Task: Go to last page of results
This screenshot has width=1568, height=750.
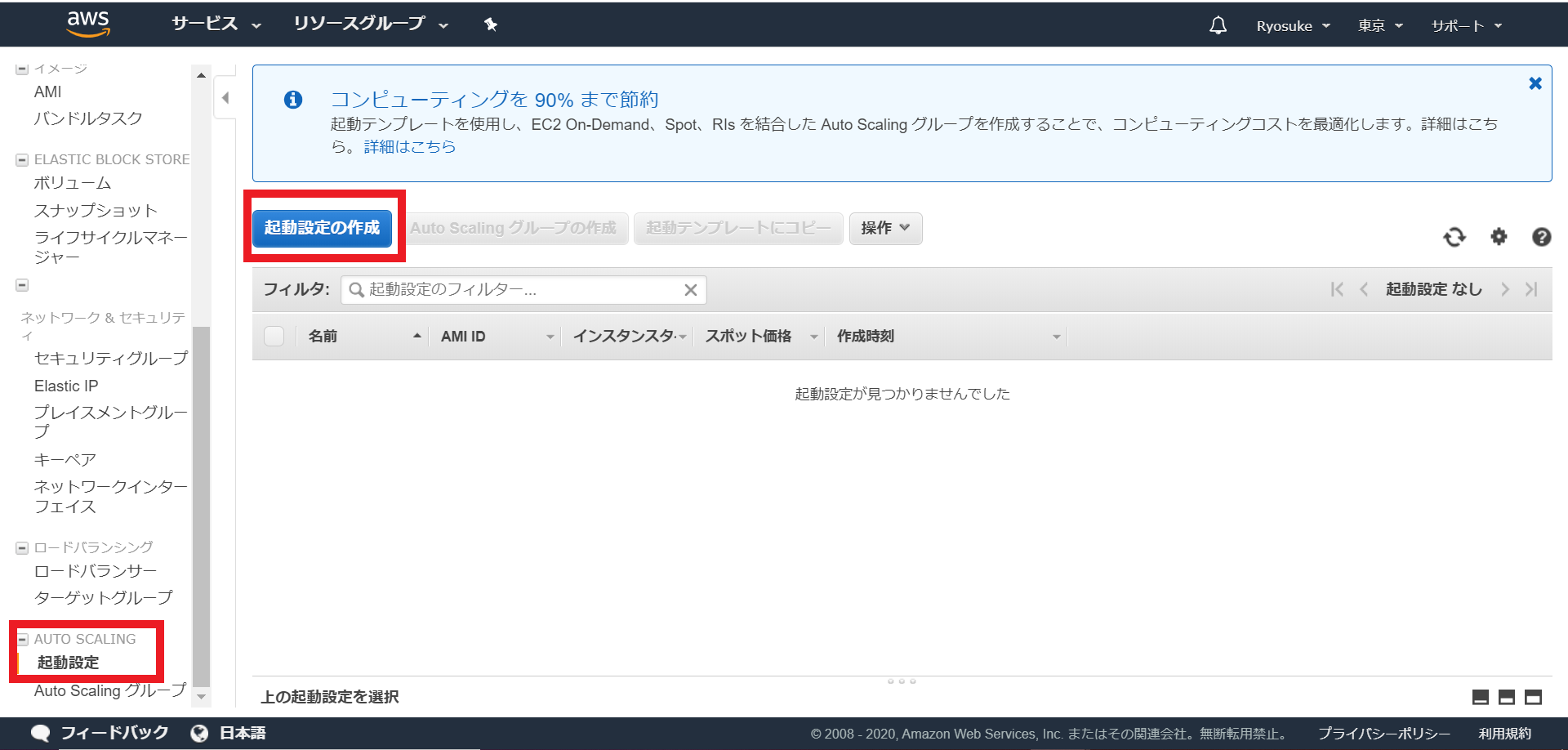Action: coord(1531,289)
